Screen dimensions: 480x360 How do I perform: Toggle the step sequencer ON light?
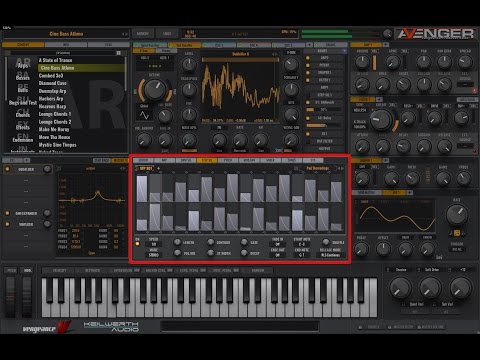(137, 244)
